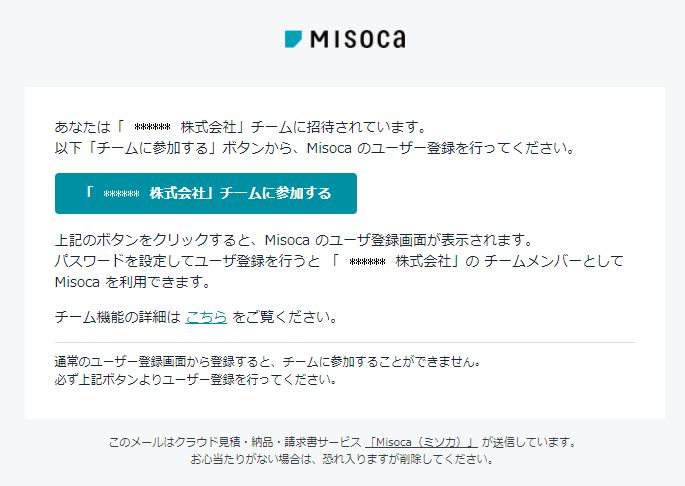Open the「Misoca（ミソカ）」footer link

pos(421,442)
